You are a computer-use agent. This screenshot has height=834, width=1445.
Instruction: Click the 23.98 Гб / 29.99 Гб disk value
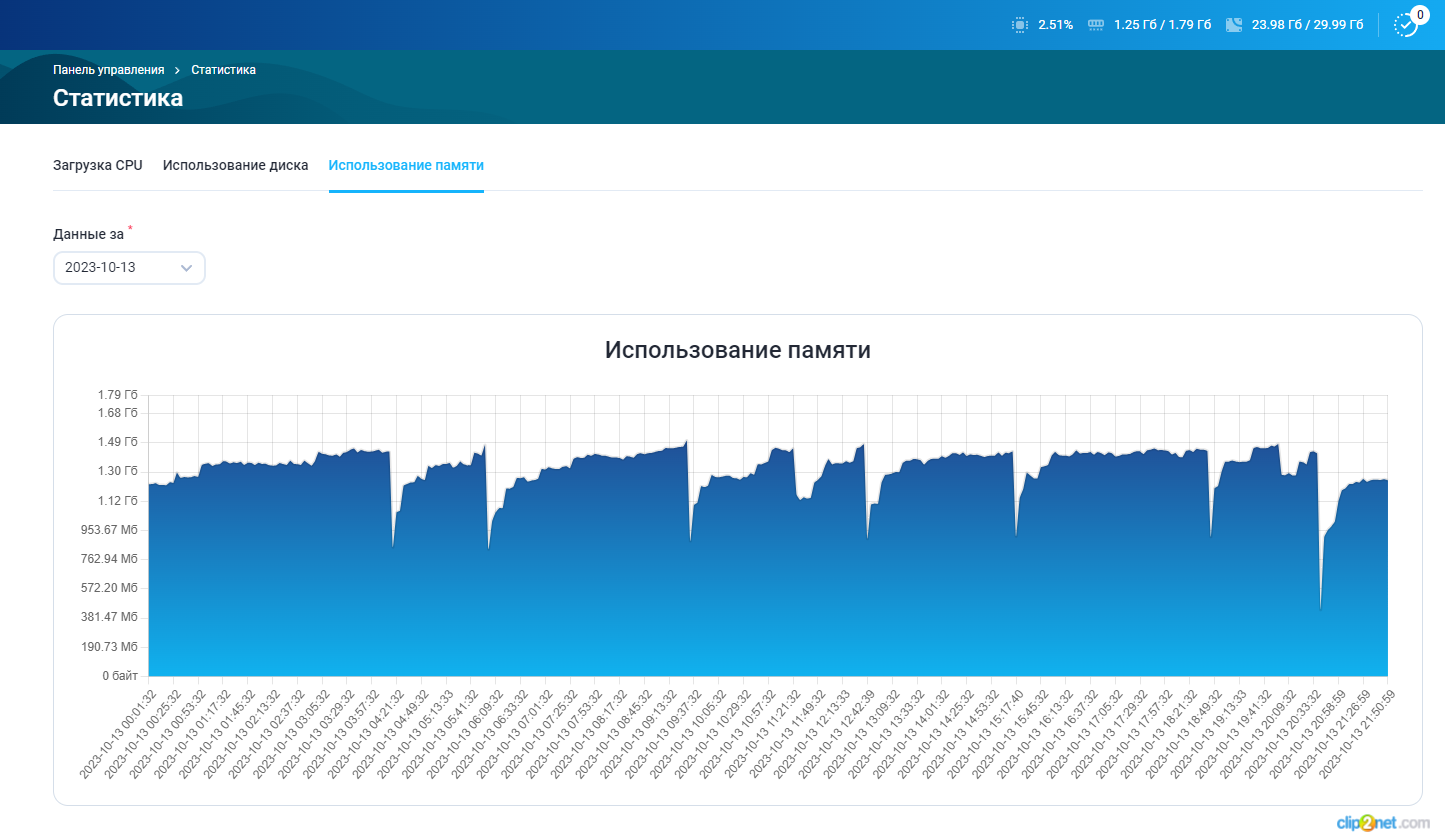coord(1307,25)
